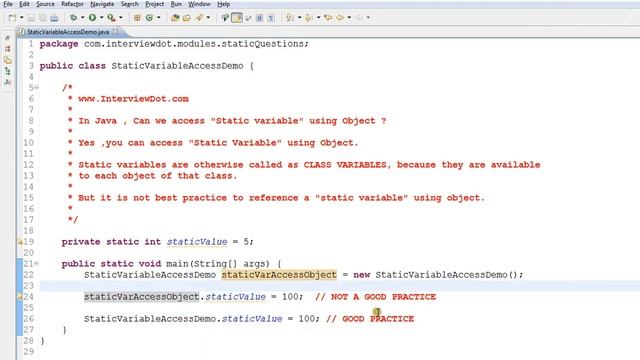
Task: Jump to Previous Annotation icon
Action: (309, 18)
